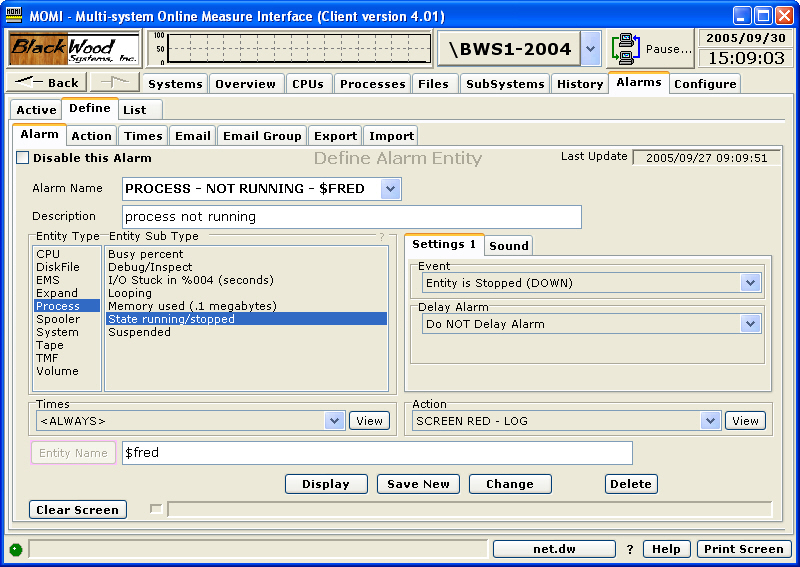Enable the Disable this Alarm checkbox
This screenshot has width=800, height=567.
coord(23,158)
